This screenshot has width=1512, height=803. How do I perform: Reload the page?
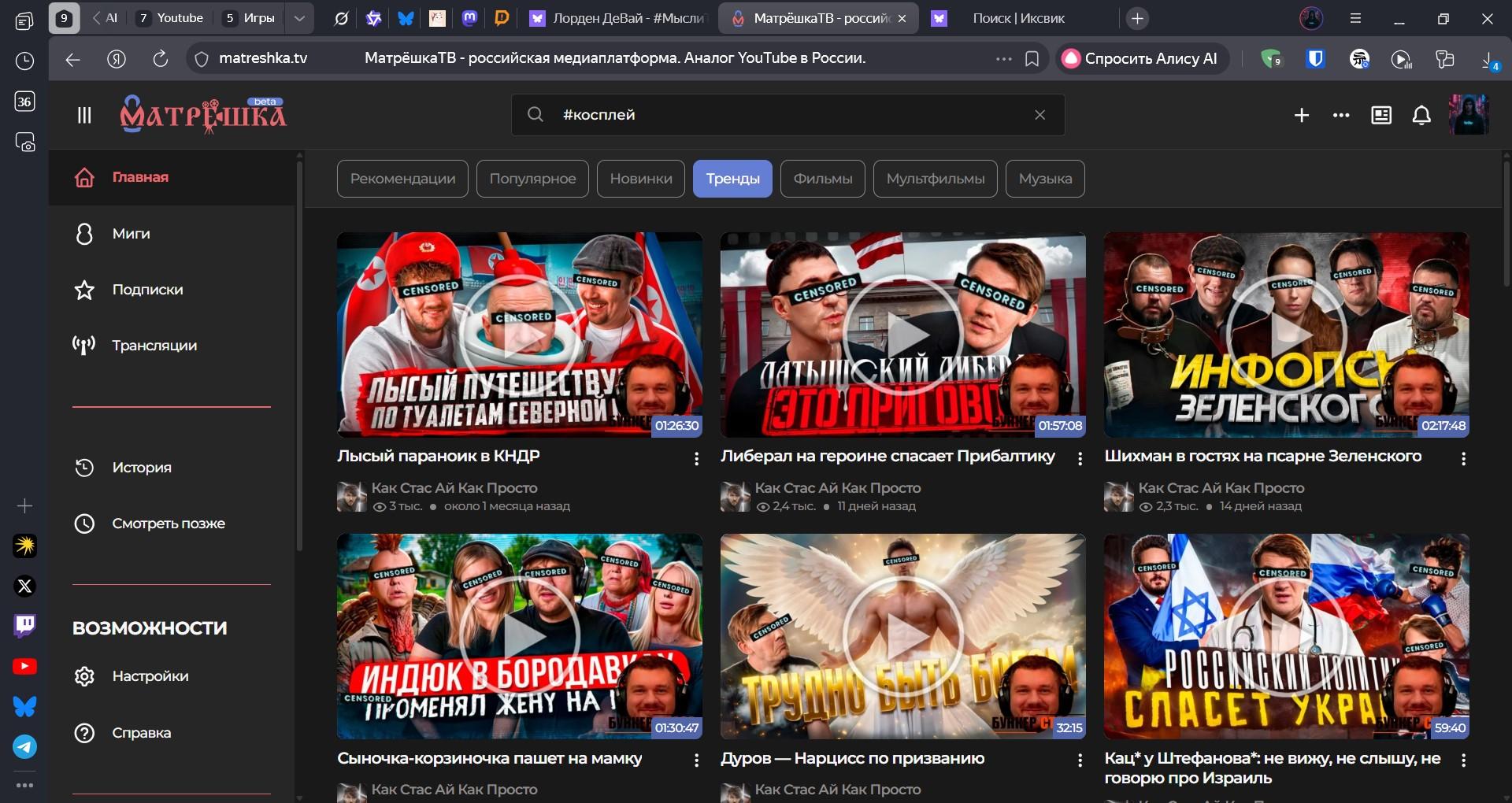[161, 59]
